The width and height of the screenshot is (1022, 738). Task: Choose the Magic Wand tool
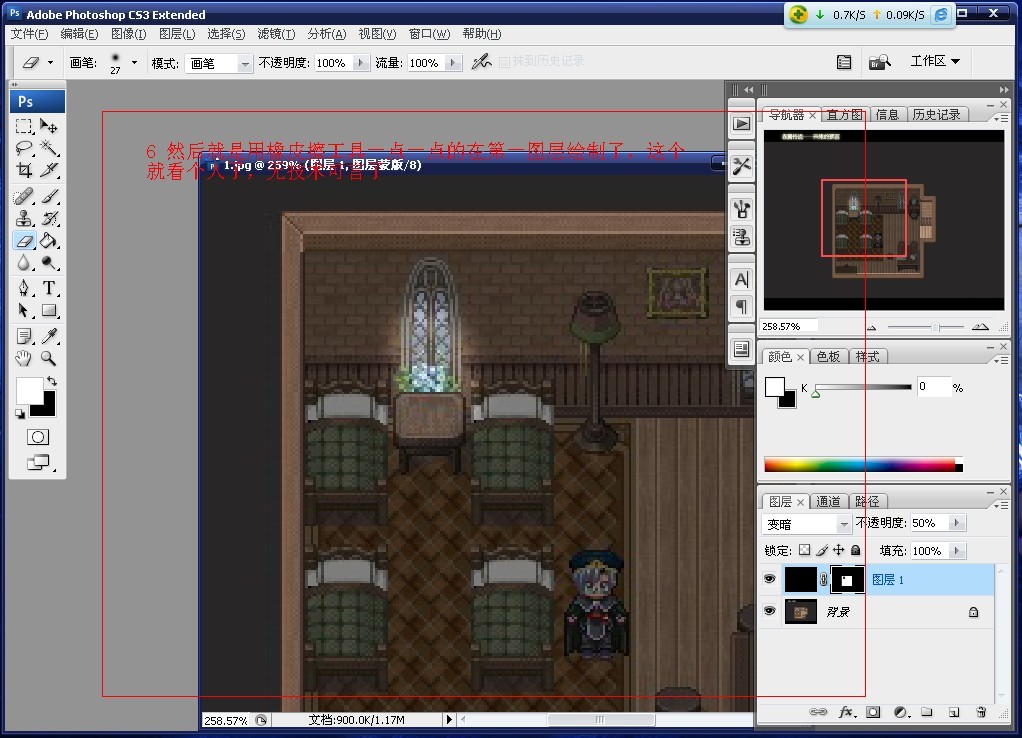coord(49,148)
